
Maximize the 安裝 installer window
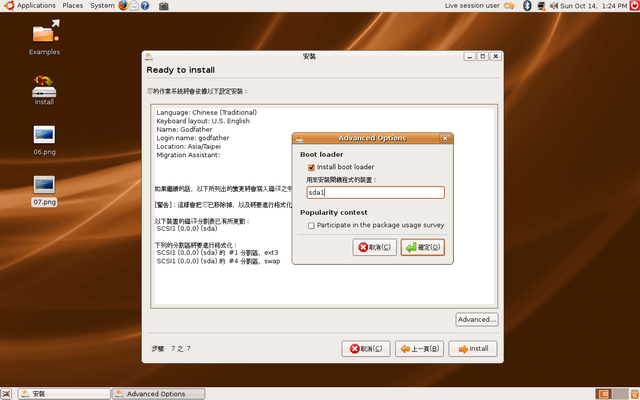tap(482, 56)
